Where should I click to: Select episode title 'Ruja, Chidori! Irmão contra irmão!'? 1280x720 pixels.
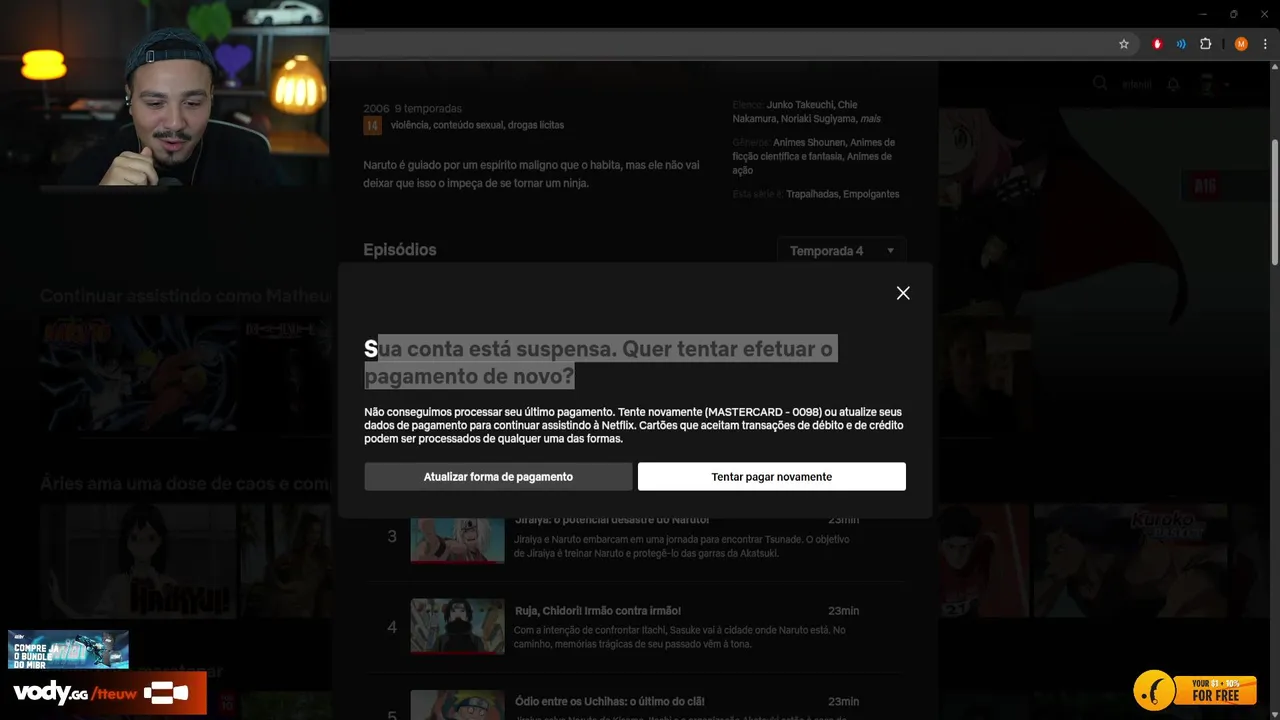click(x=598, y=611)
